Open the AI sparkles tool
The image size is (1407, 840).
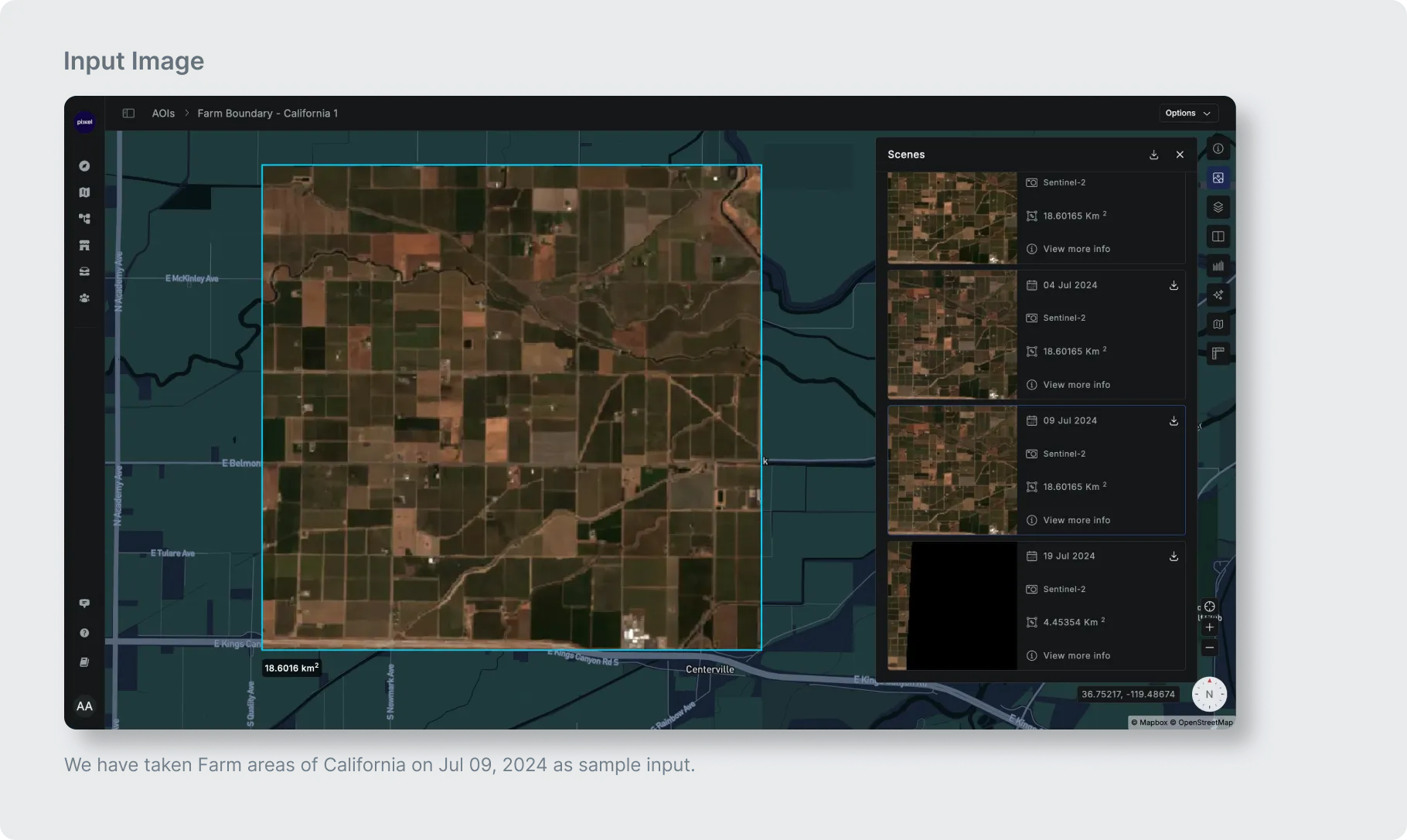click(1218, 295)
